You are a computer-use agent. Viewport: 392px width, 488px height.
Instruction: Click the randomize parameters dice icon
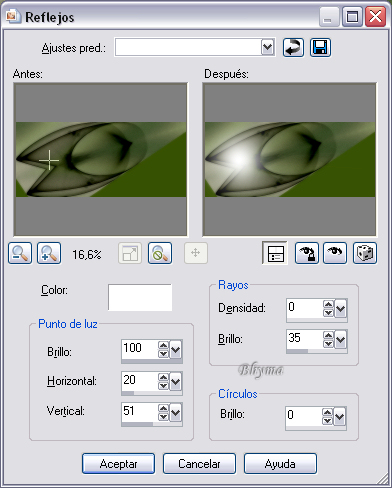[x=365, y=253]
